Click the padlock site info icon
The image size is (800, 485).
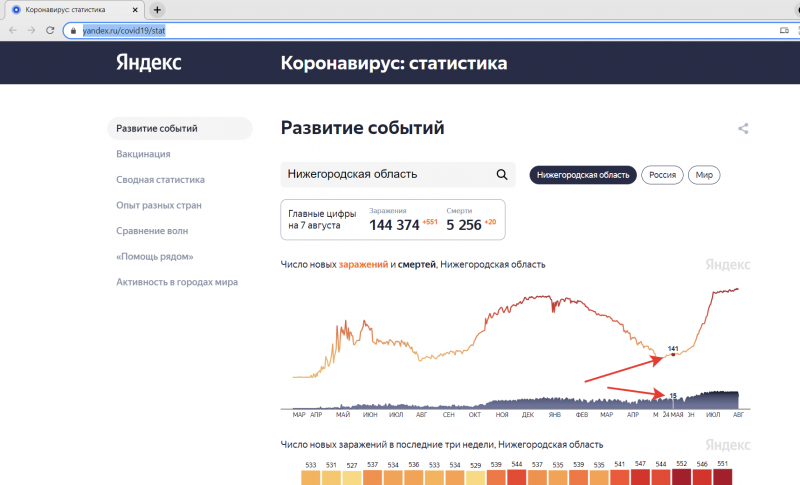73,31
